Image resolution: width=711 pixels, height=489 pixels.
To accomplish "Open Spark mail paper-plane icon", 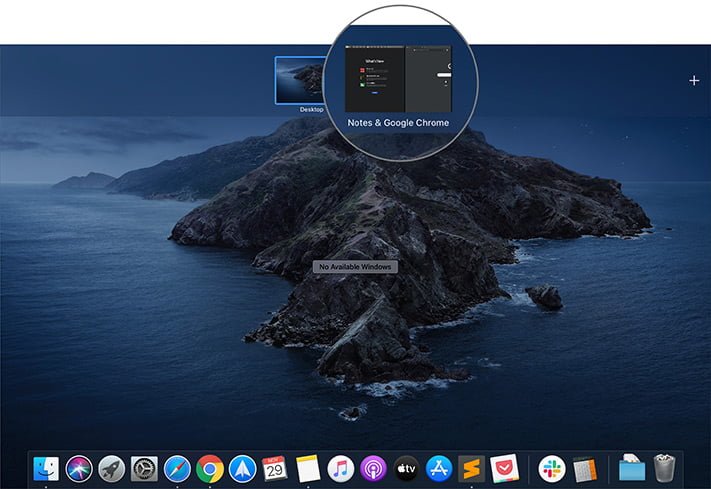I will (x=243, y=469).
